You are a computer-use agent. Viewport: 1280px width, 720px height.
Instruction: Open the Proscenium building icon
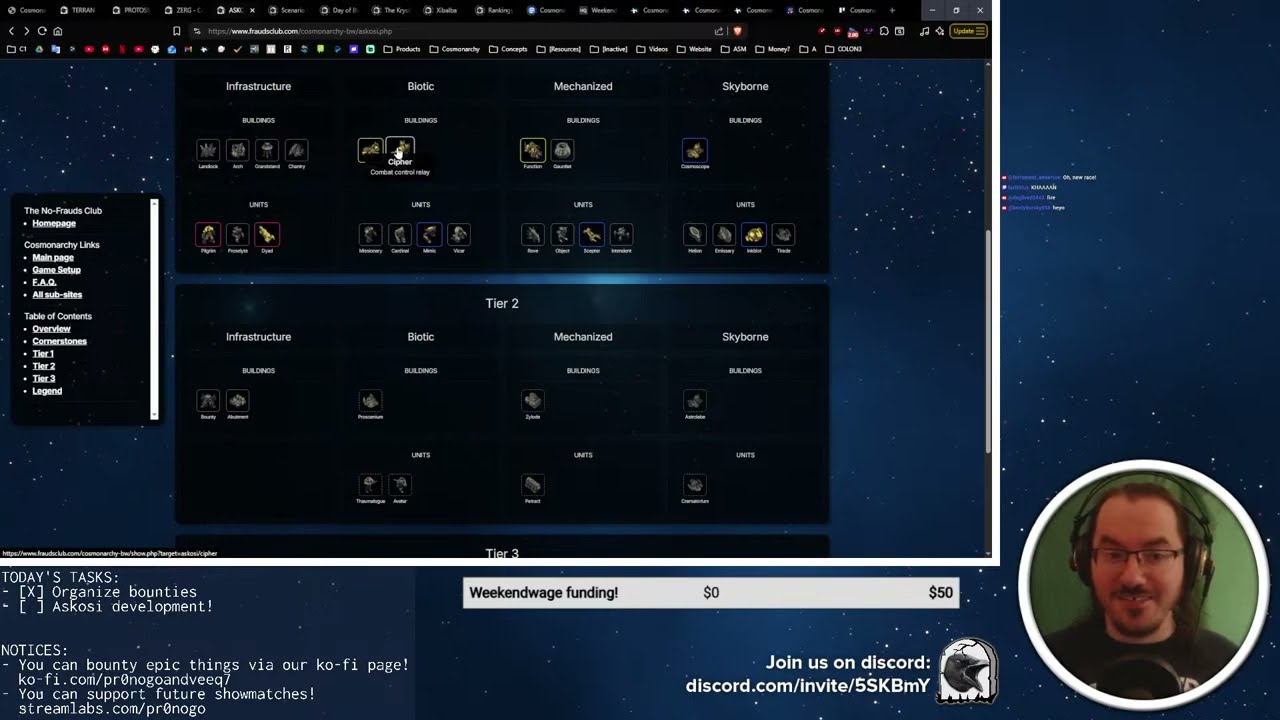click(370, 401)
